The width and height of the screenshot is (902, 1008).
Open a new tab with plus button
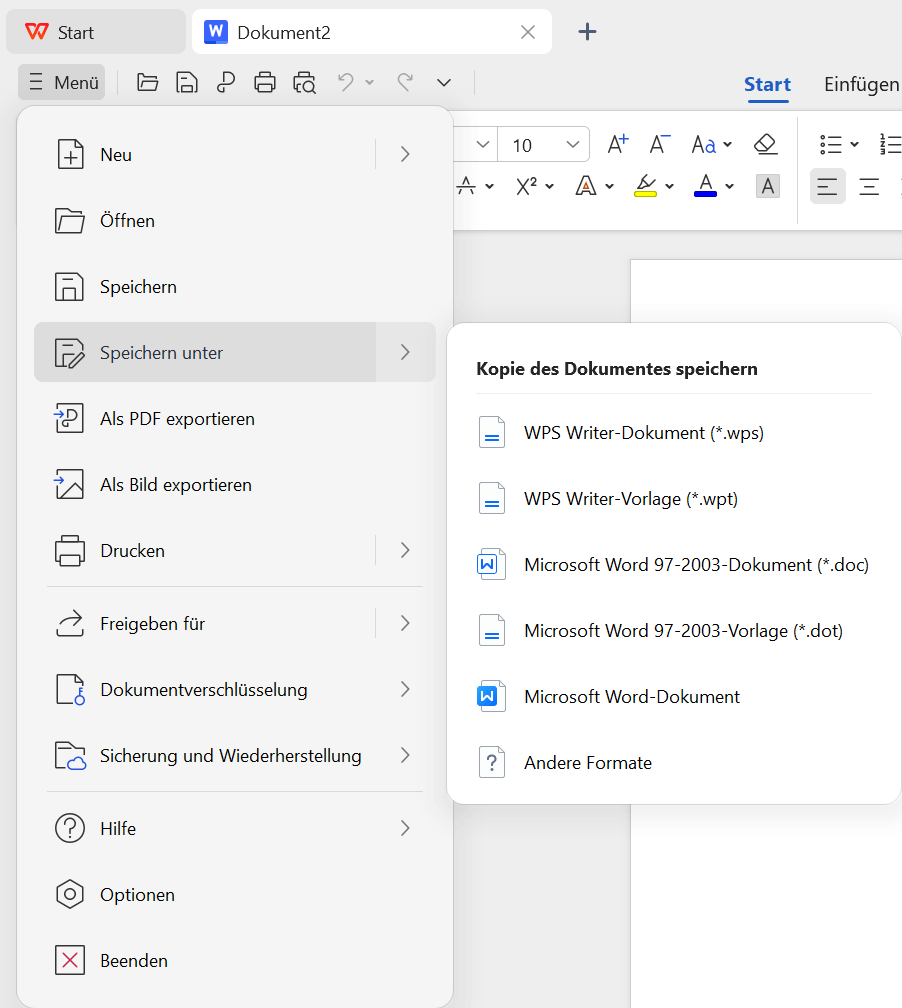[x=588, y=32]
